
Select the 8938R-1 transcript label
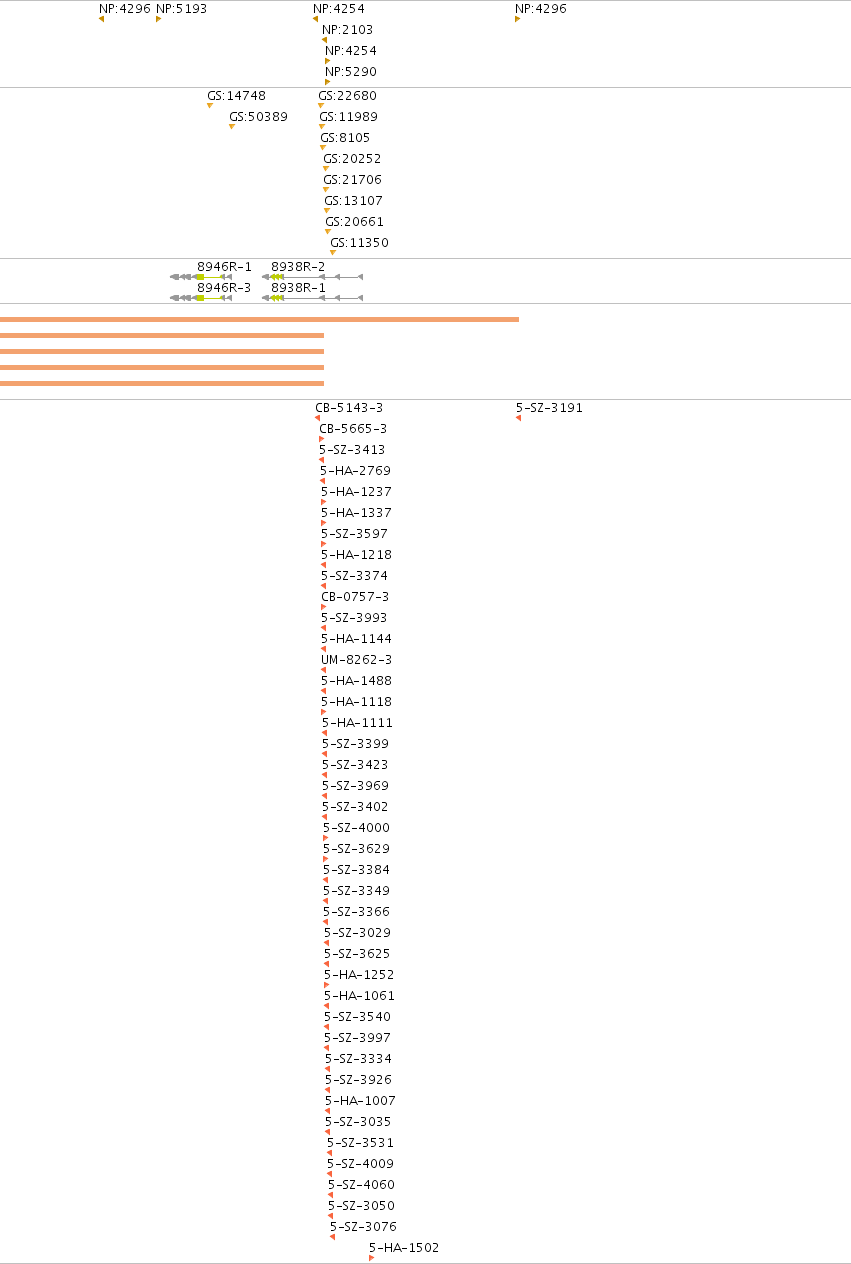pos(298,287)
